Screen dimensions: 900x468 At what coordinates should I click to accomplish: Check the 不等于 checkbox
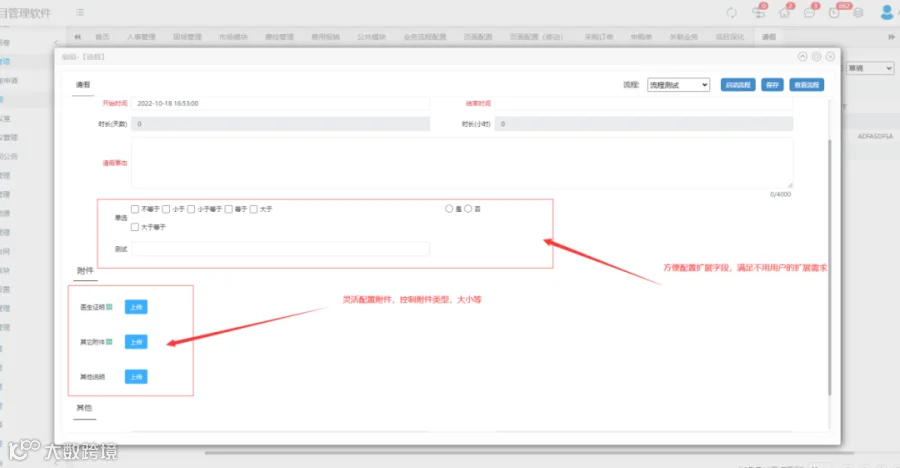pos(135,209)
